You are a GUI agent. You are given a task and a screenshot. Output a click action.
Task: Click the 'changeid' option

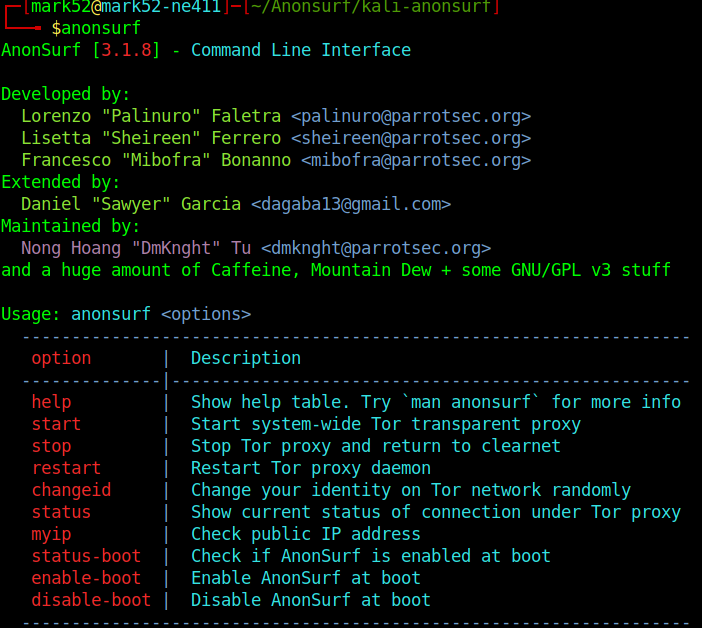pyautogui.click(x=71, y=490)
